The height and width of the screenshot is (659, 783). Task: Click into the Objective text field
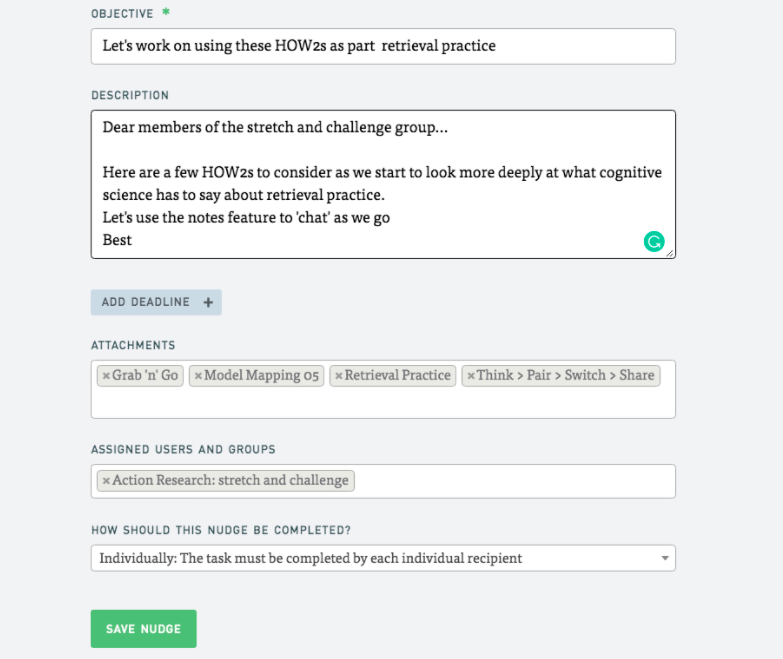tap(383, 46)
